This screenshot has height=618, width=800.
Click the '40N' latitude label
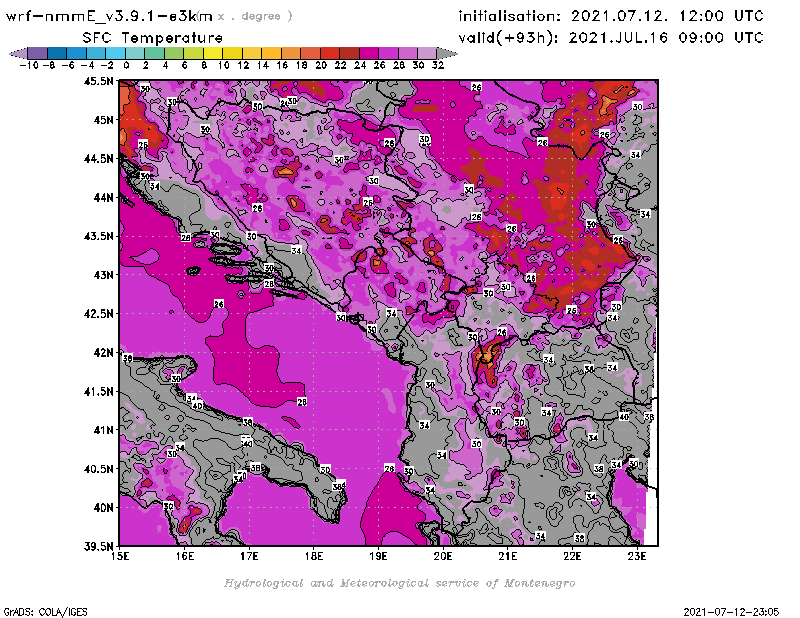(x=103, y=508)
